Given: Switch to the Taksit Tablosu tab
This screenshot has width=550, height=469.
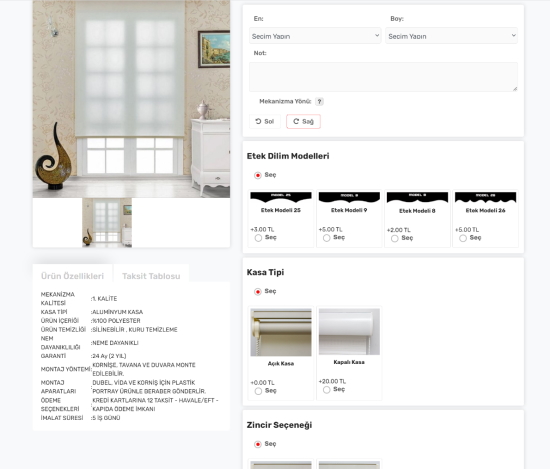Looking at the screenshot, I should (151, 276).
